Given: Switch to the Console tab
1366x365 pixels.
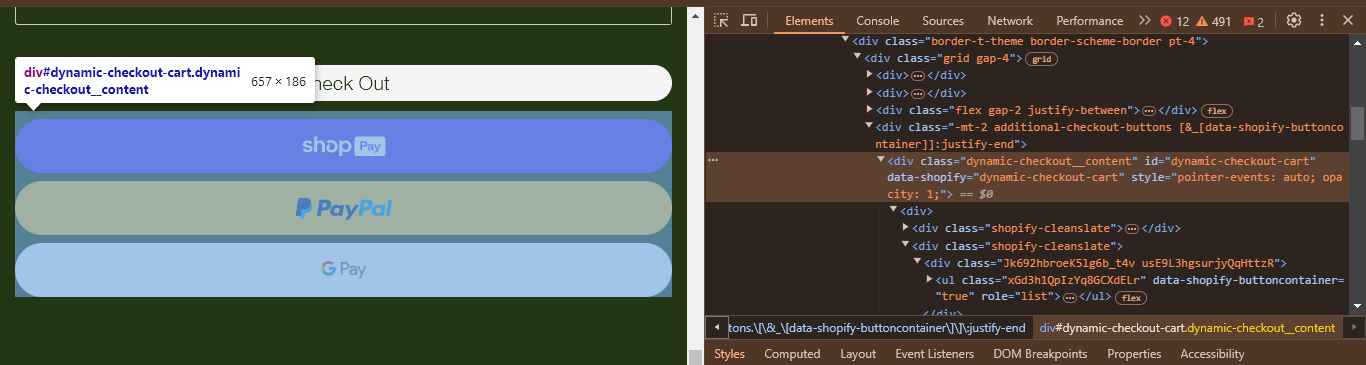Looking at the screenshot, I should point(877,21).
